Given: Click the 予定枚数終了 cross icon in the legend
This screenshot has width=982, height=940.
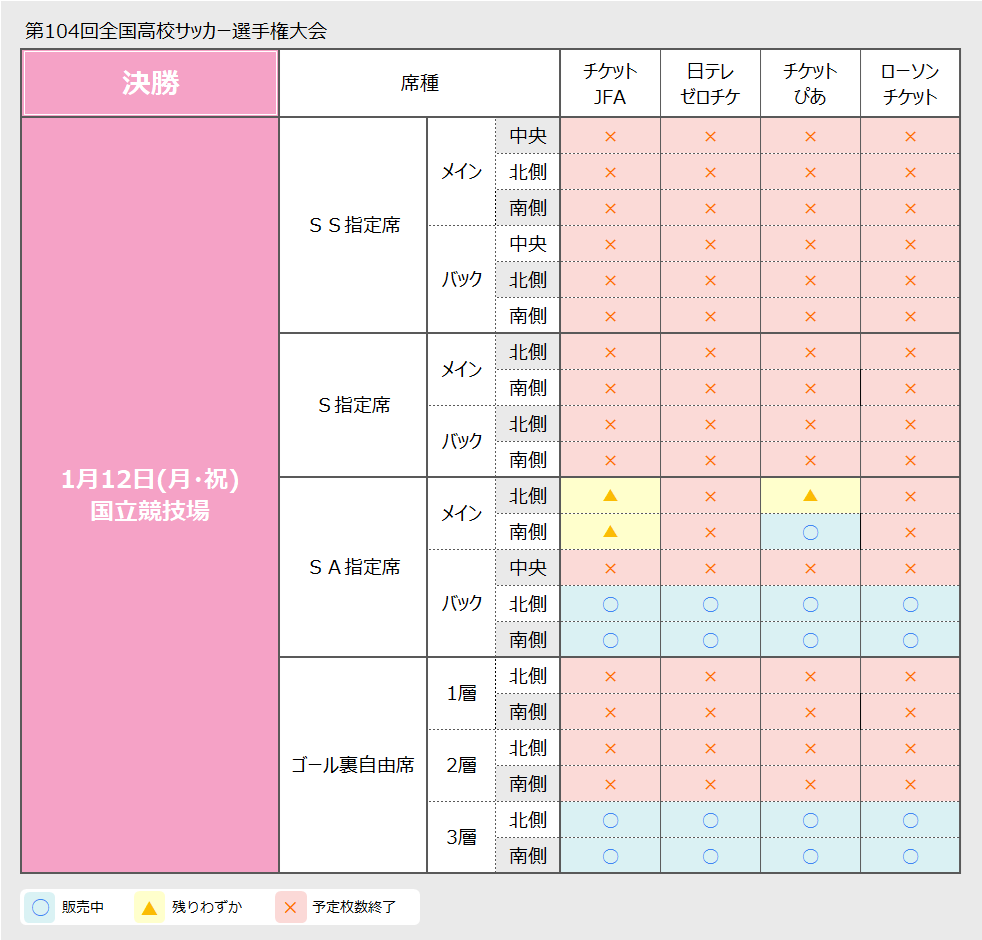Looking at the screenshot, I should (290, 908).
